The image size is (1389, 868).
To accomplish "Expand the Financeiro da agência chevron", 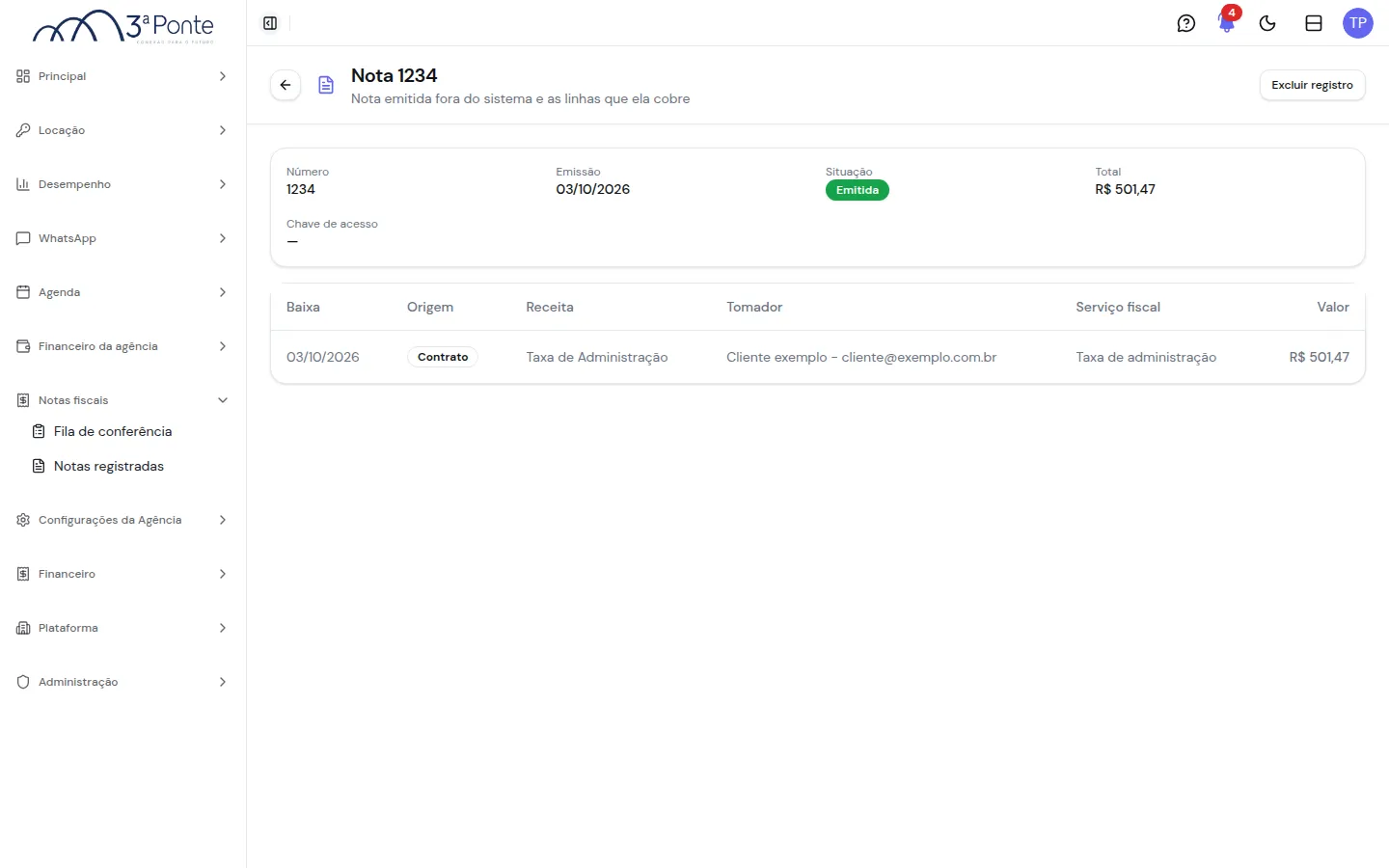I will point(223,346).
